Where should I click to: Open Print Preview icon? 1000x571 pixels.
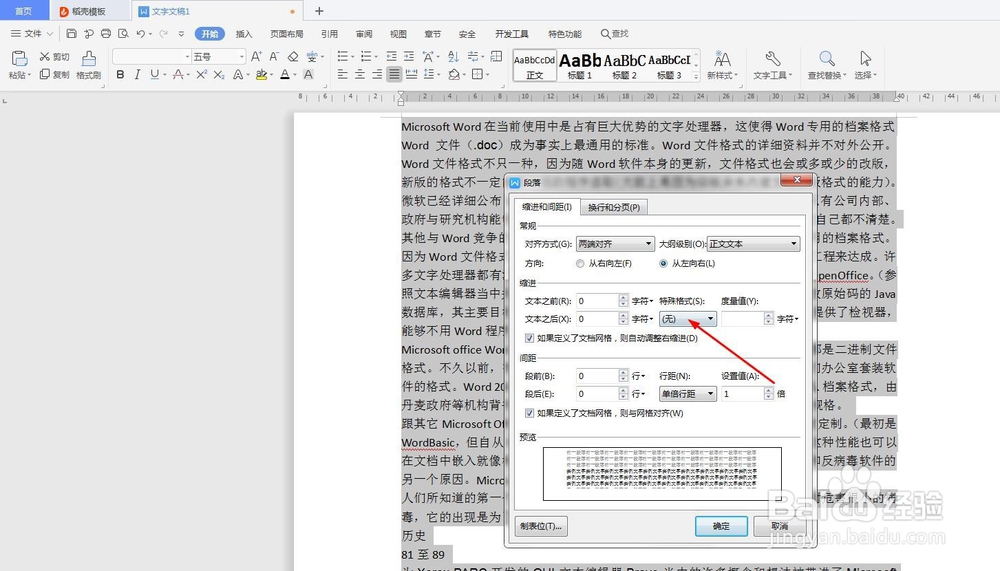click(123, 33)
